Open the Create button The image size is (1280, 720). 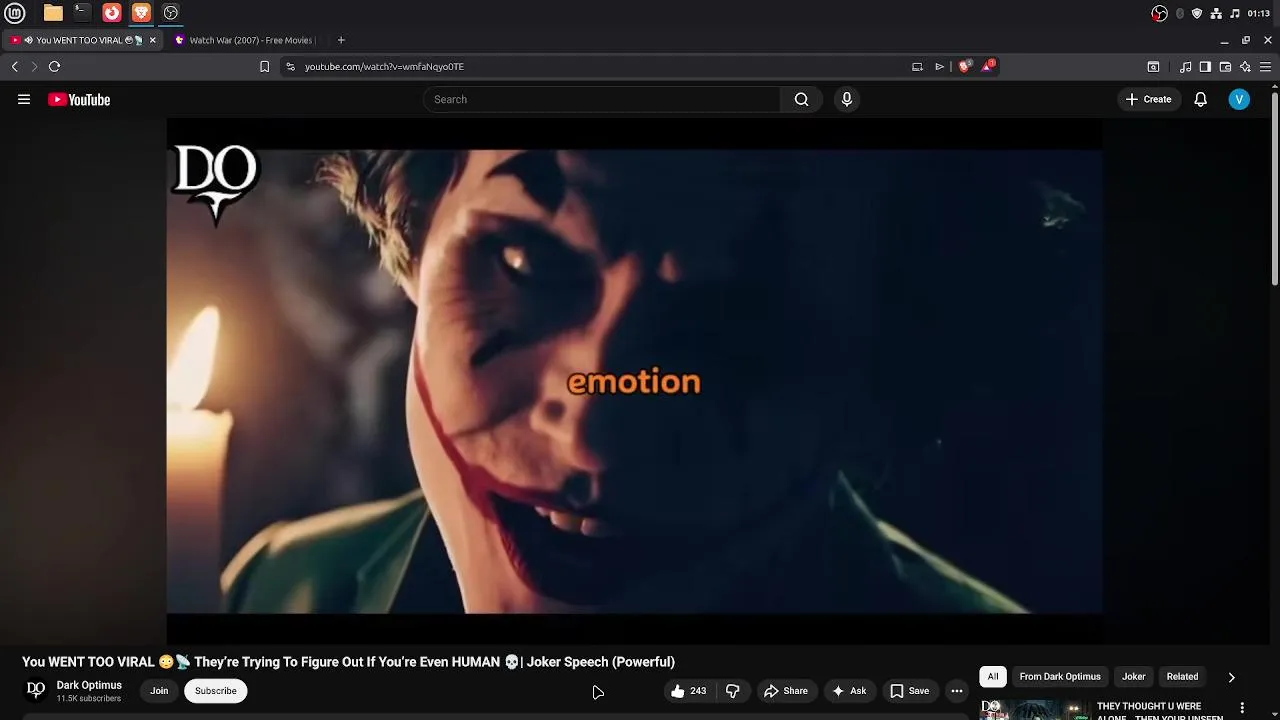pos(1148,99)
